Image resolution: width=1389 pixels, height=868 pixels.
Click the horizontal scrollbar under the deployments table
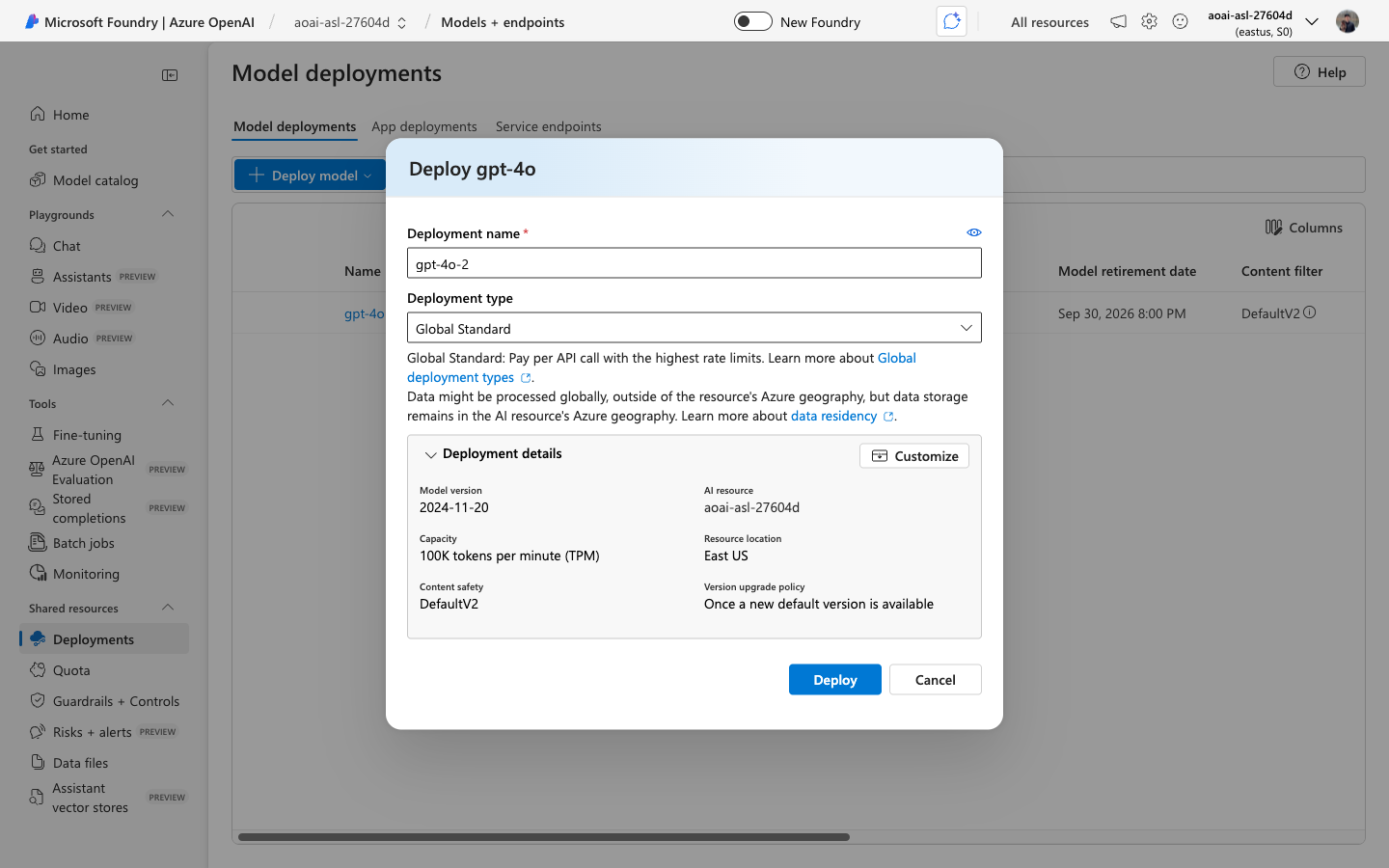[x=544, y=837]
